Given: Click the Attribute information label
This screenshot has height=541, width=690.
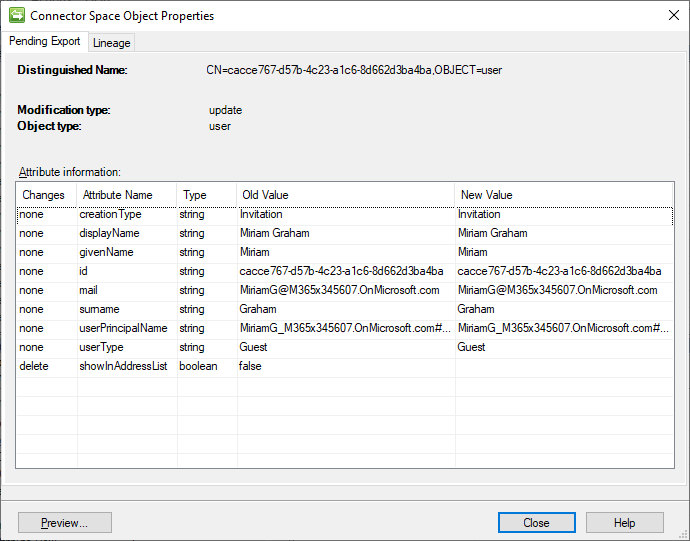Looking at the screenshot, I should tap(70, 172).
